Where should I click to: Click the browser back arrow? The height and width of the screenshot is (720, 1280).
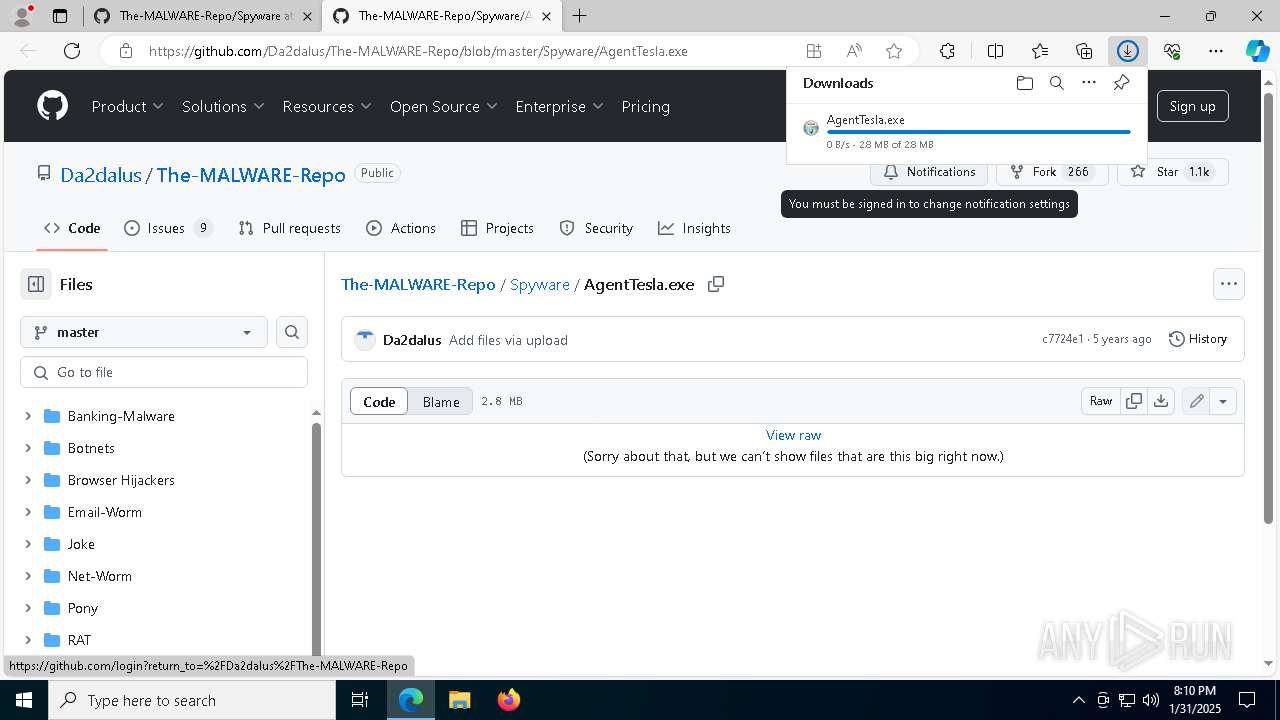28,51
